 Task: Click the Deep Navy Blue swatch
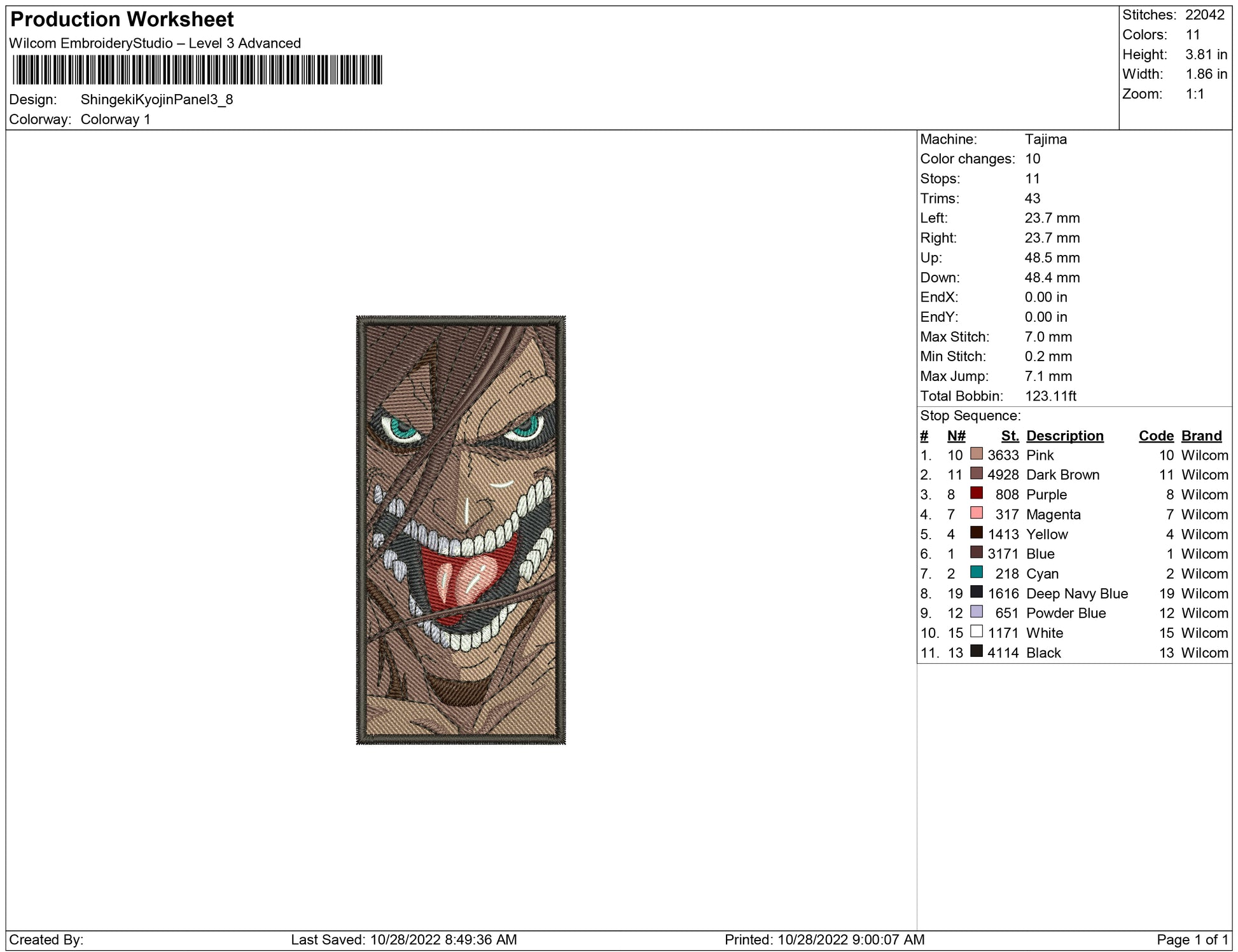coord(976,592)
